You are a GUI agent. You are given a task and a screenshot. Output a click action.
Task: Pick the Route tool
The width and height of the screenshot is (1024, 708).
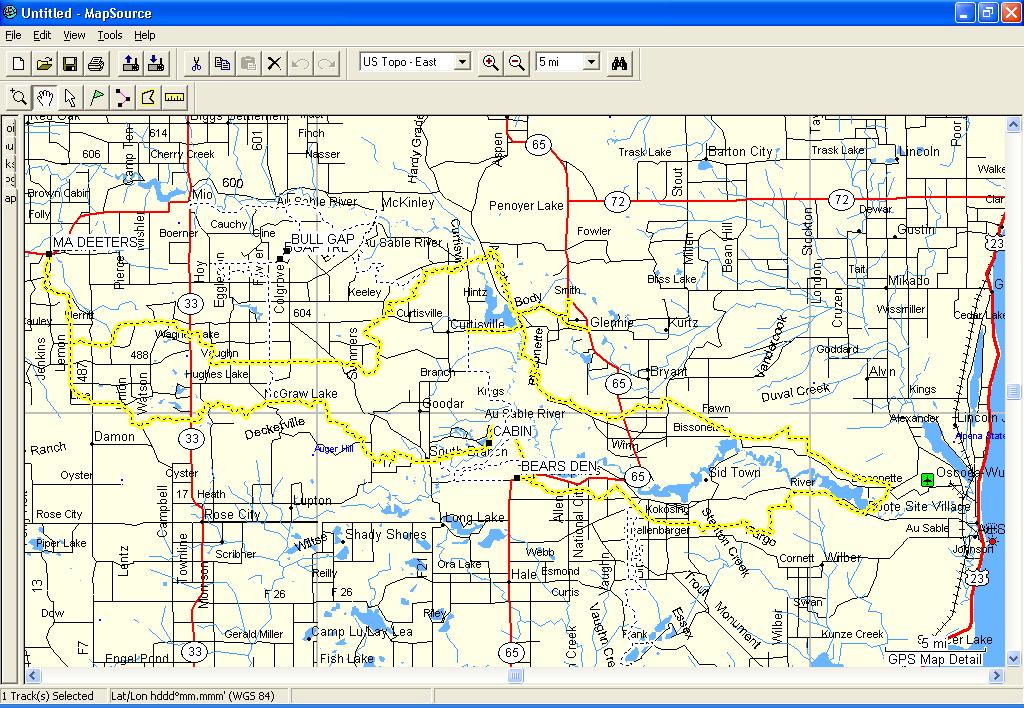click(122, 97)
